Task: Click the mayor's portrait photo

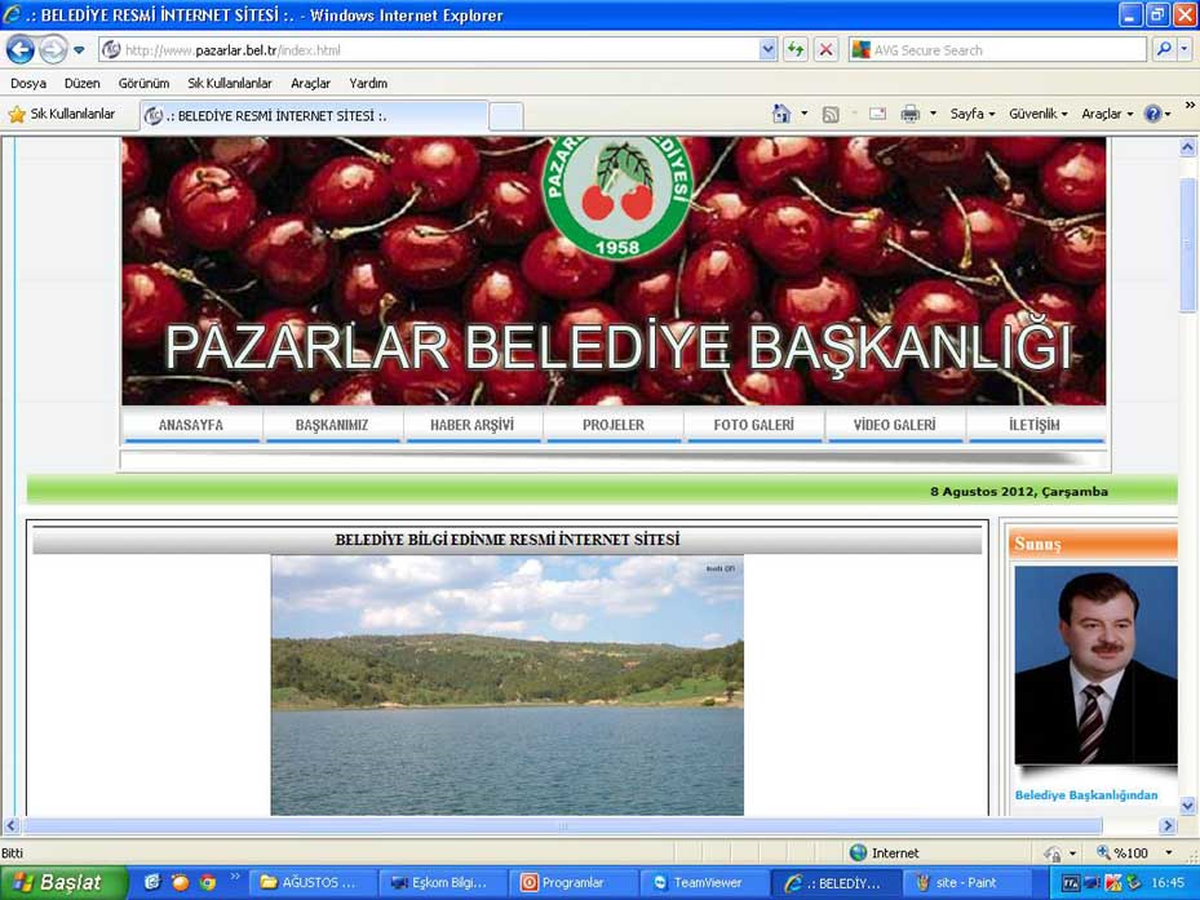Action: tap(1095, 665)
